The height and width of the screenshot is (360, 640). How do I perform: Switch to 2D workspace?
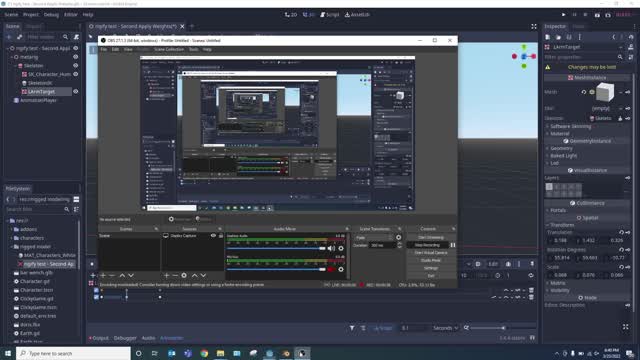coord(291,14)
